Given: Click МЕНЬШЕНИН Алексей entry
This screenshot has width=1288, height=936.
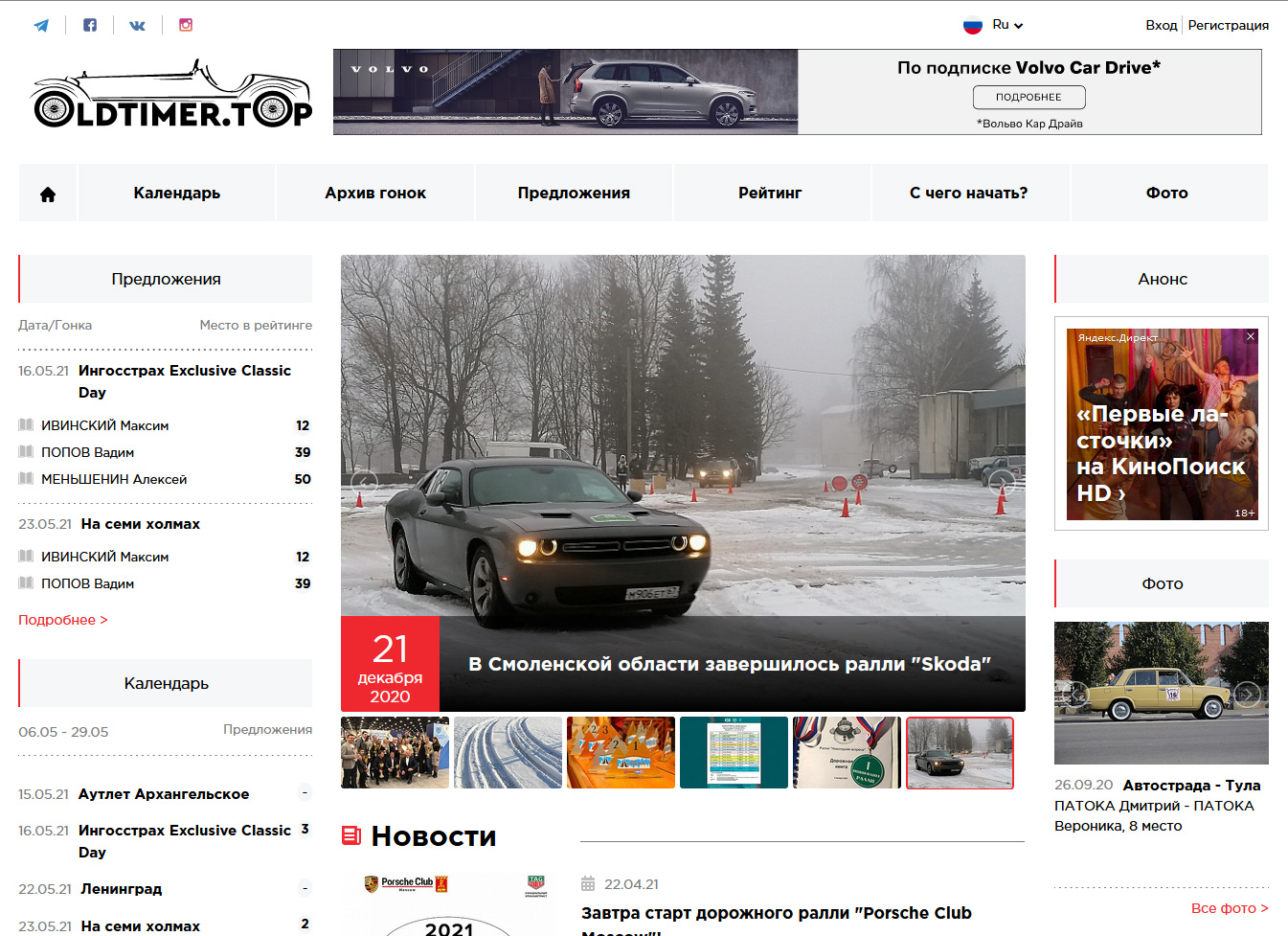Looking at the screenshot, I should 114,479.
